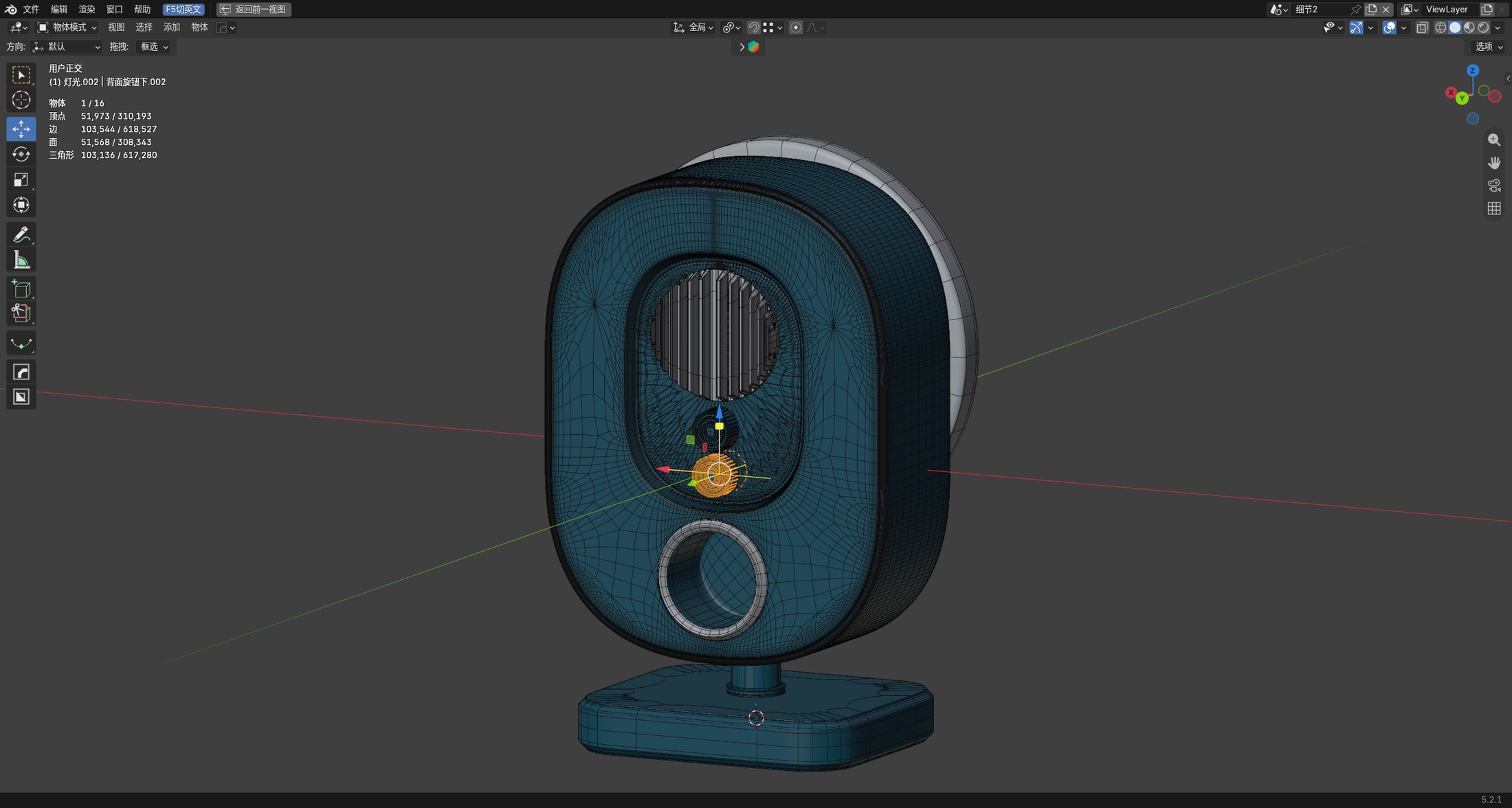This screenshot has height=808, width=1512.
Task: Open the 物体模式 mode dropdown
Action: pyautogui.click(x=67, y=27)
